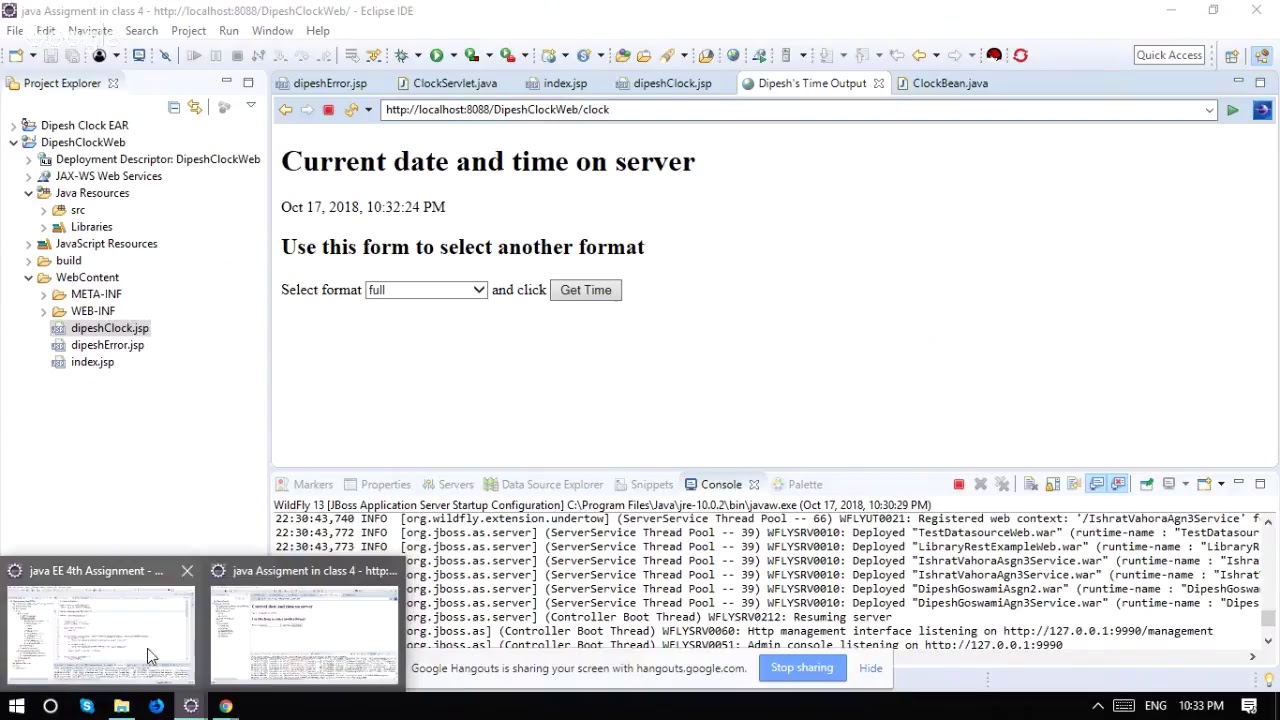Open the Select format dropdown
The width and height of the screenshot is (1280, 720).
tap(426, 290)
